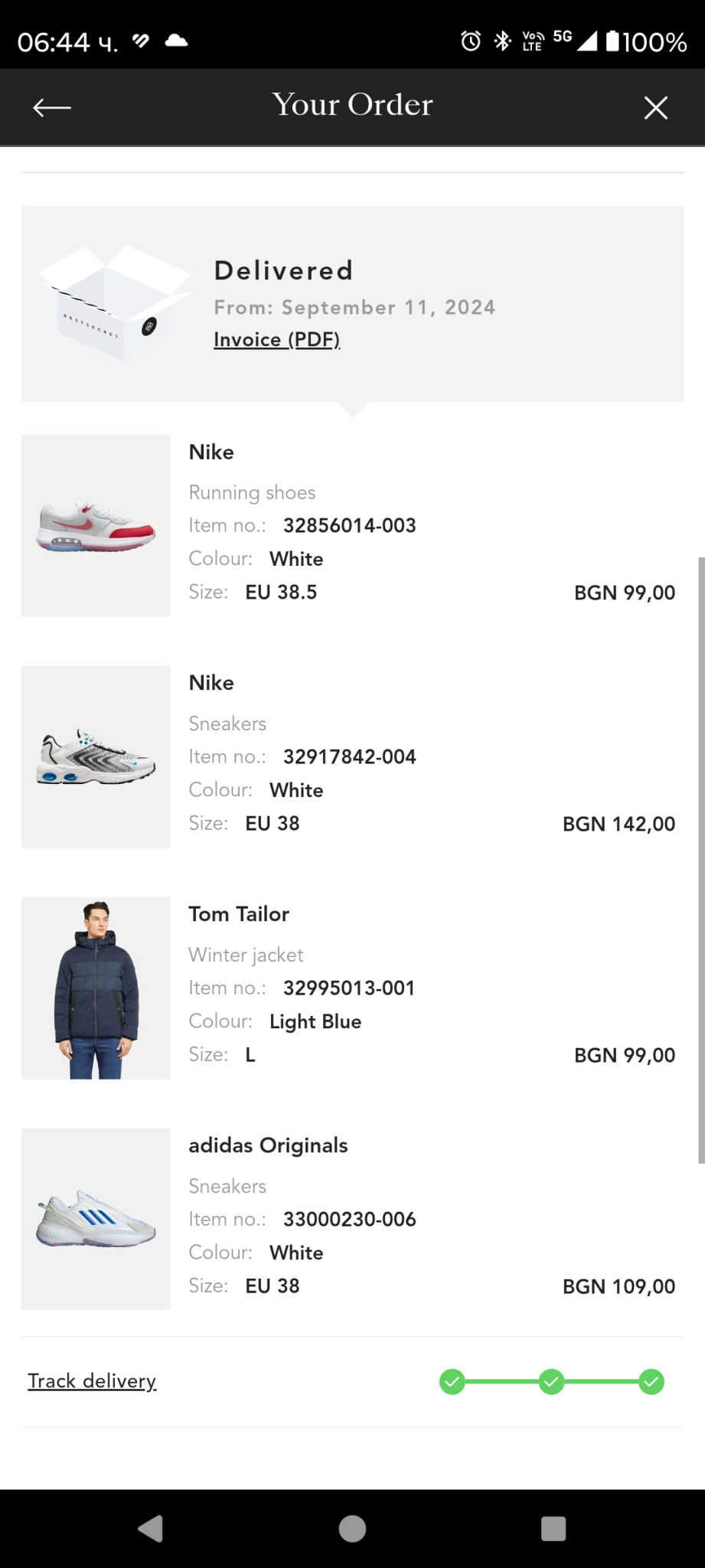The image size is (705, 1568).
Task: View the adidas Originals sneakers image
Action: point(96,1219)
